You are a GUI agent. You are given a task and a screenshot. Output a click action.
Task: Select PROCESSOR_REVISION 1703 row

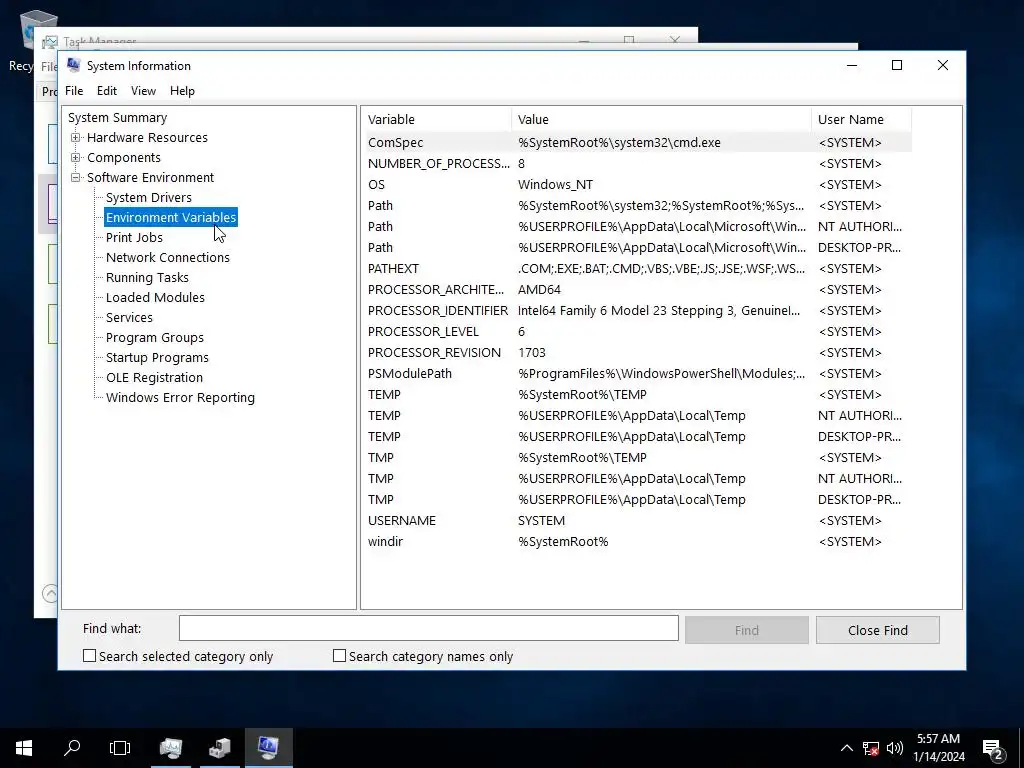point(637,352)
